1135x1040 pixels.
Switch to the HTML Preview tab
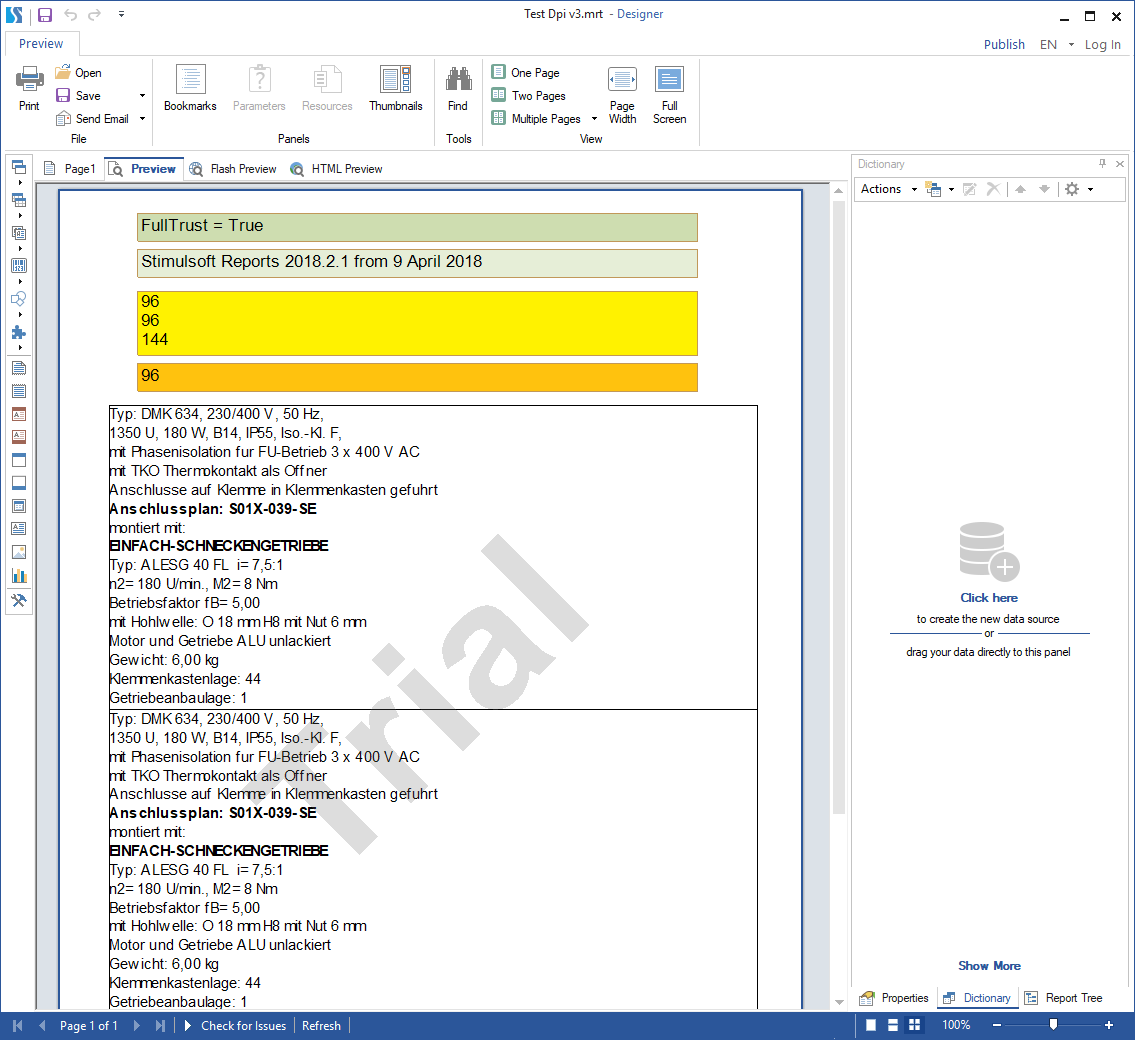(x=337, y=169)
